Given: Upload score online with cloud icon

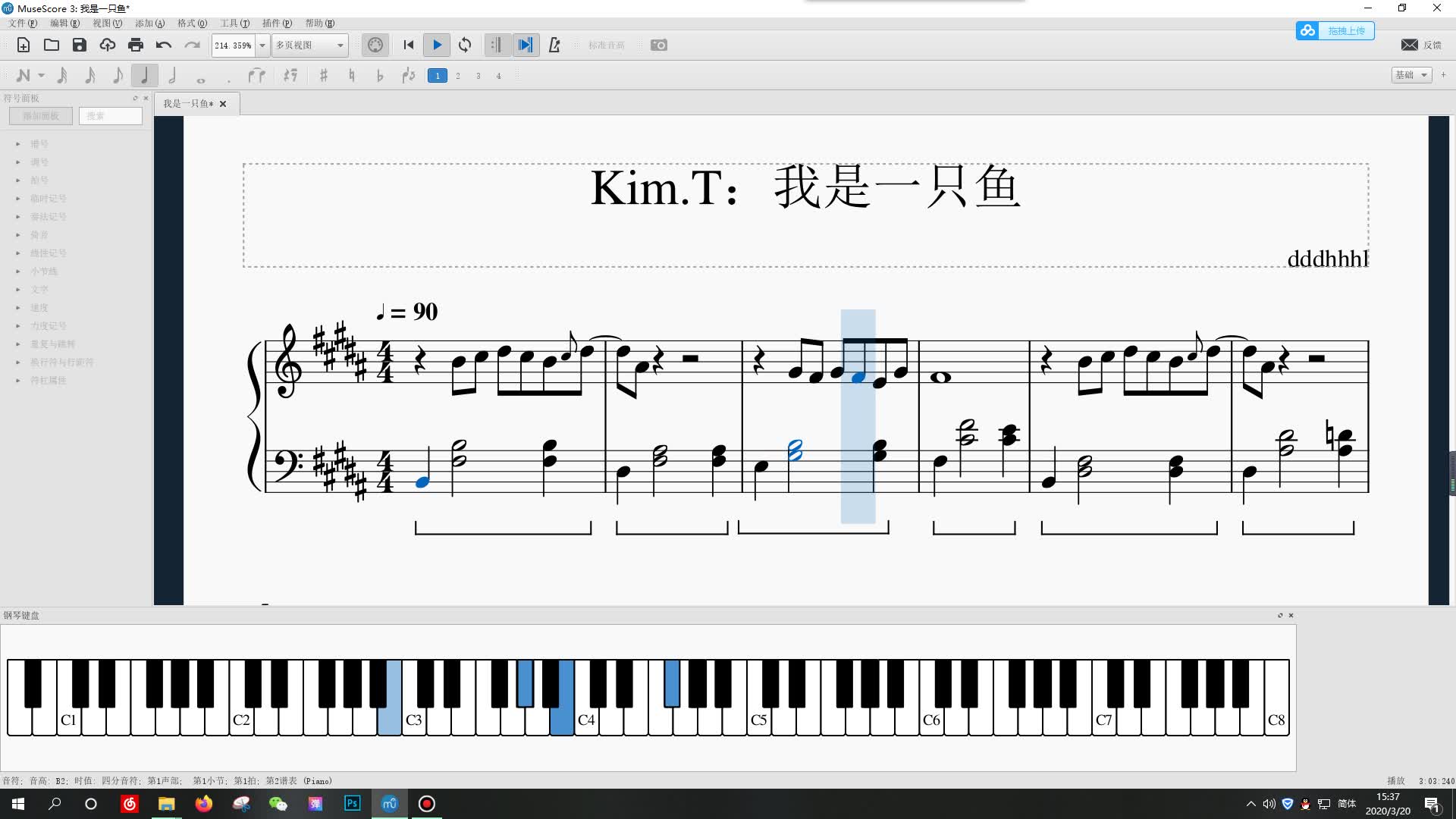Looking at the screenshot, I should point(108,45).
